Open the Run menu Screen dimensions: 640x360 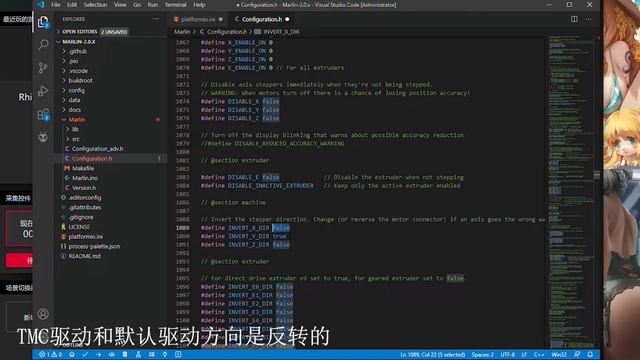(153, 5)
